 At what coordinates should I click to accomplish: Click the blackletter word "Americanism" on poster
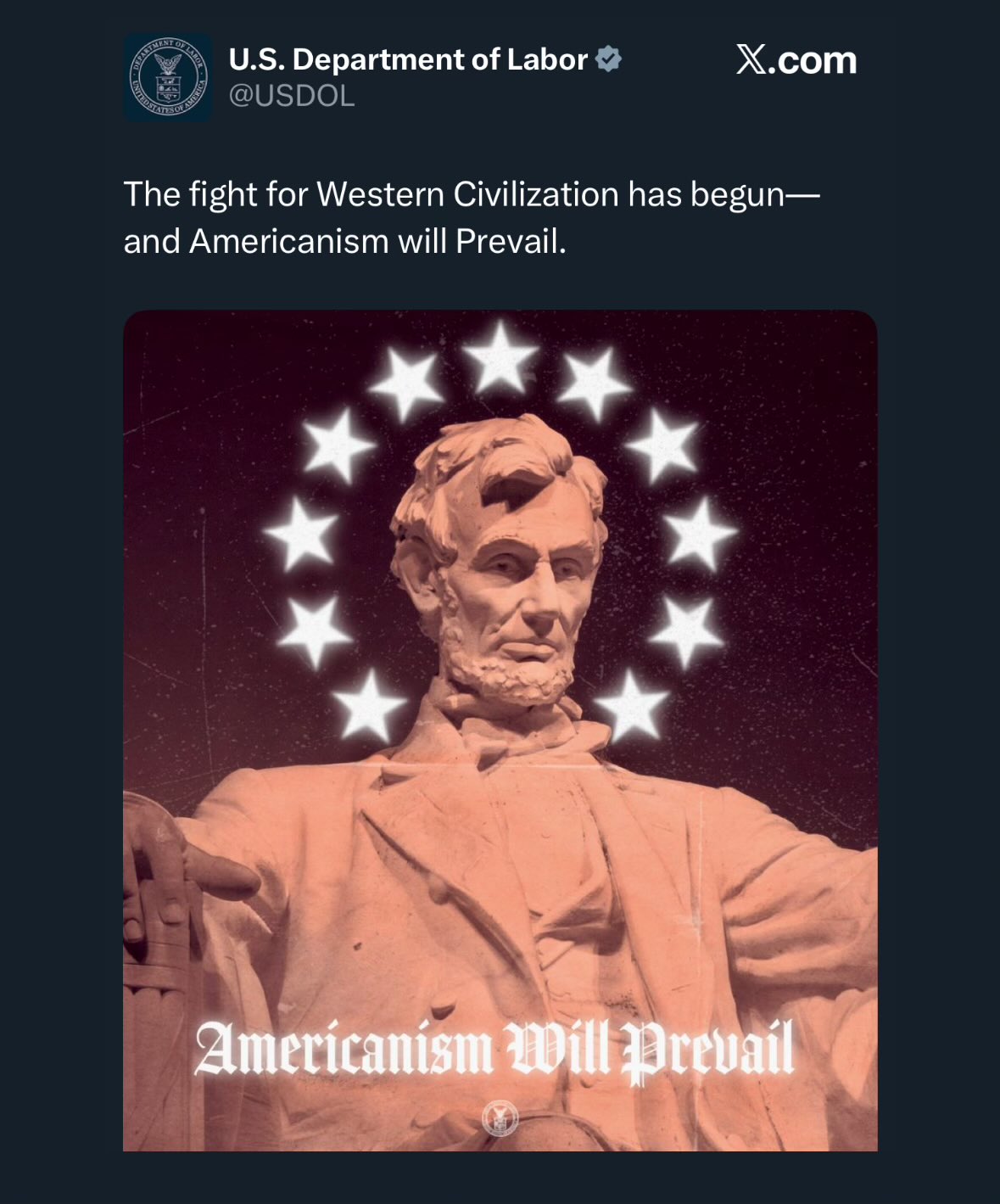344,1049
